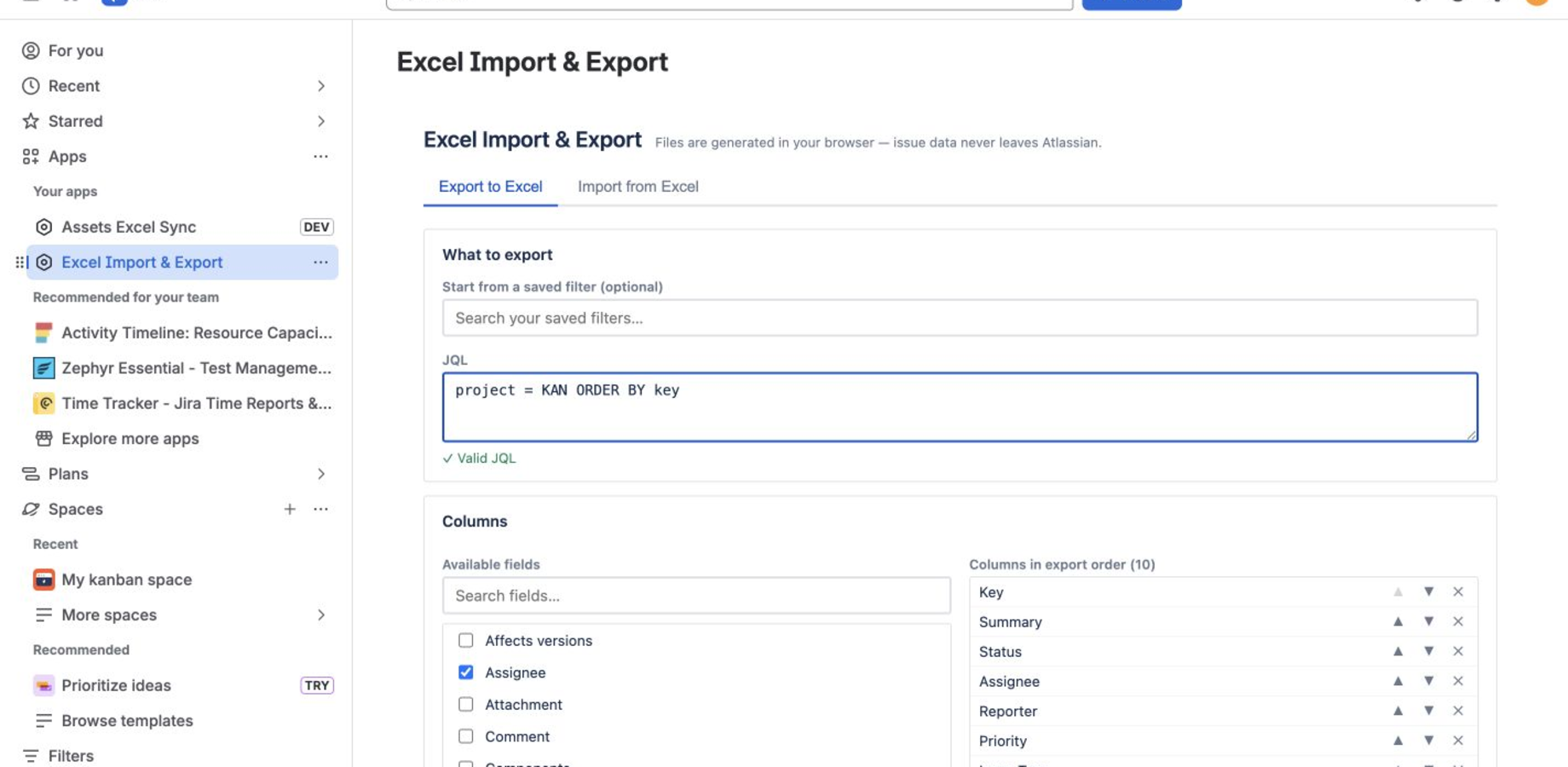Move Priority column up
This screenshot has width=1568, height=767.
click(x=1398, y=741)
